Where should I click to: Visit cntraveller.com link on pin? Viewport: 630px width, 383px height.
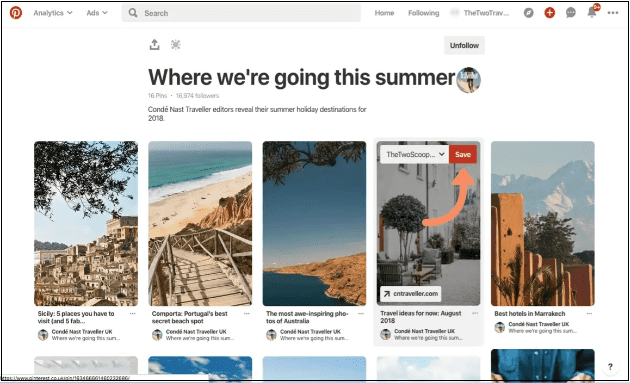point(411,294)
